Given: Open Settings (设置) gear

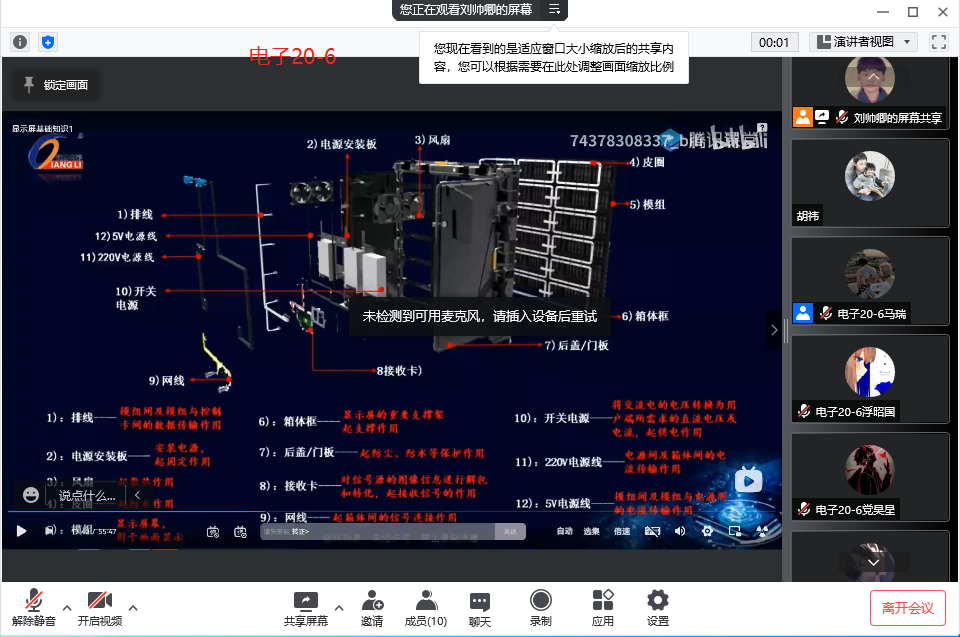Looking at the screenshot, I should pos(657,608).
